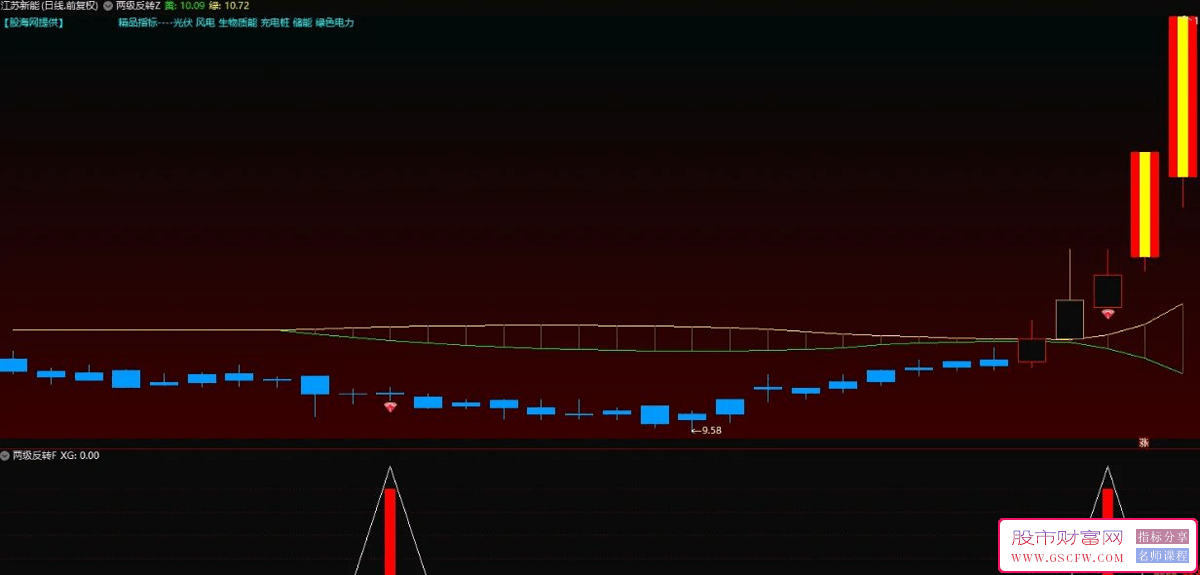Click the 江苏新能 (日线,前复权) chart title

click(49, 5)
